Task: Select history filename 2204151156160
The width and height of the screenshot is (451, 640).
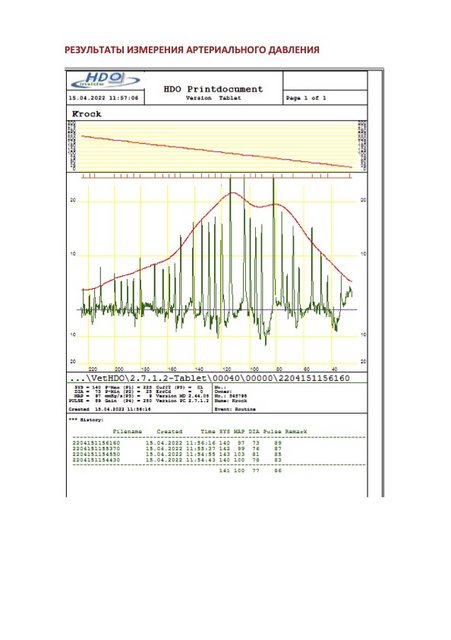Action: click(x=96, y=443)
